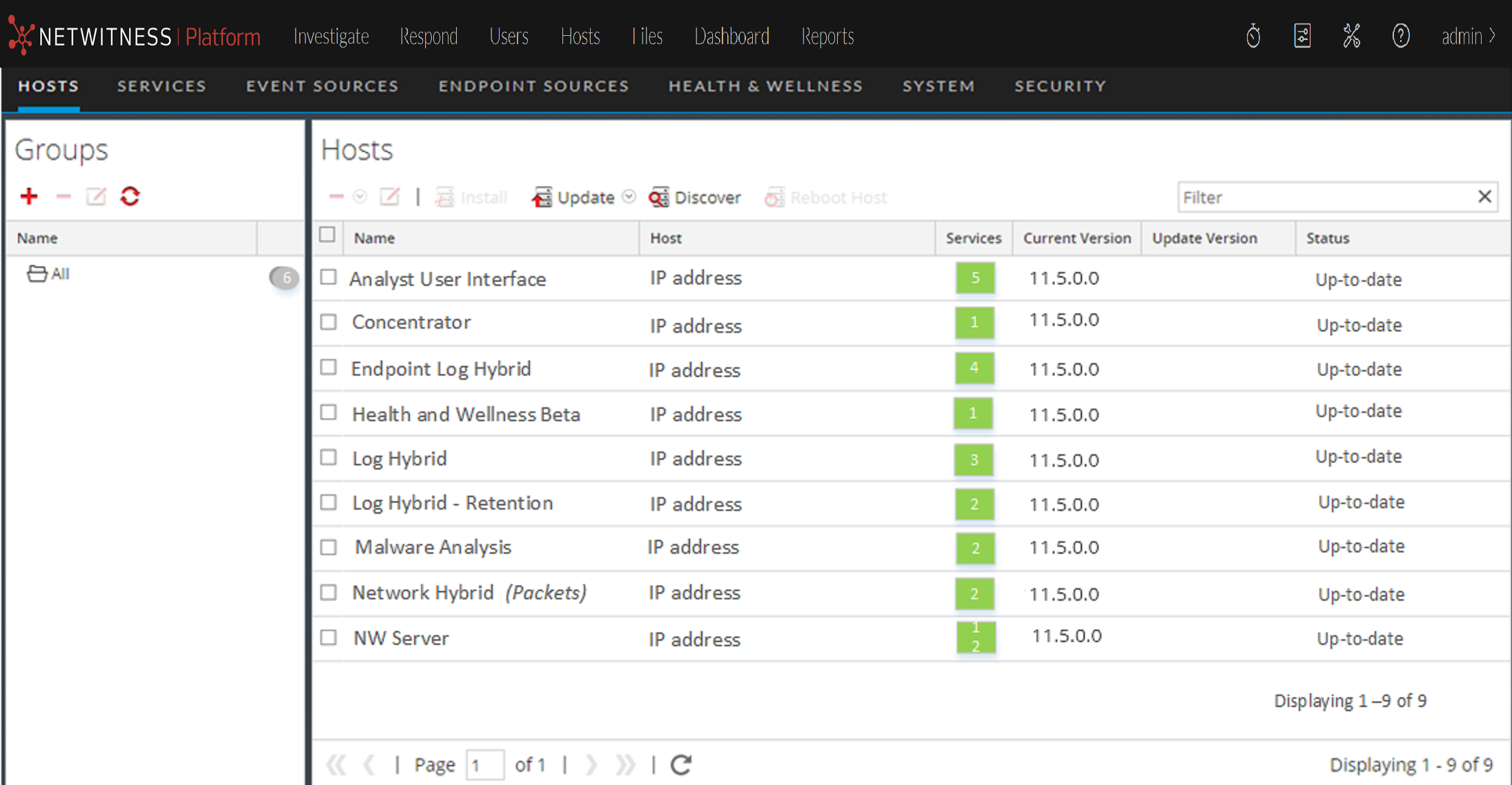Expand the Update dropdown arrow
Viewport: 1512px width, 785px height.
pos(629,197)
